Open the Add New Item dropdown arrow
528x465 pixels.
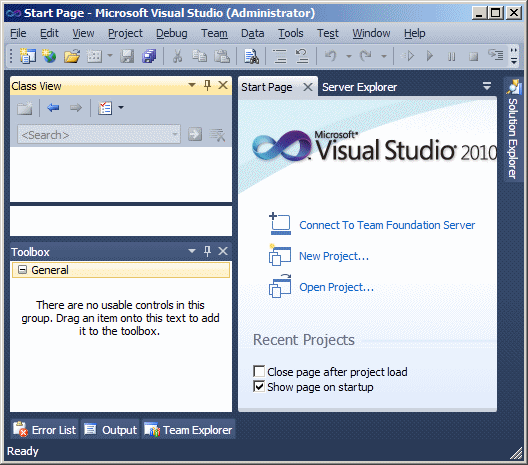click(110, 56)
